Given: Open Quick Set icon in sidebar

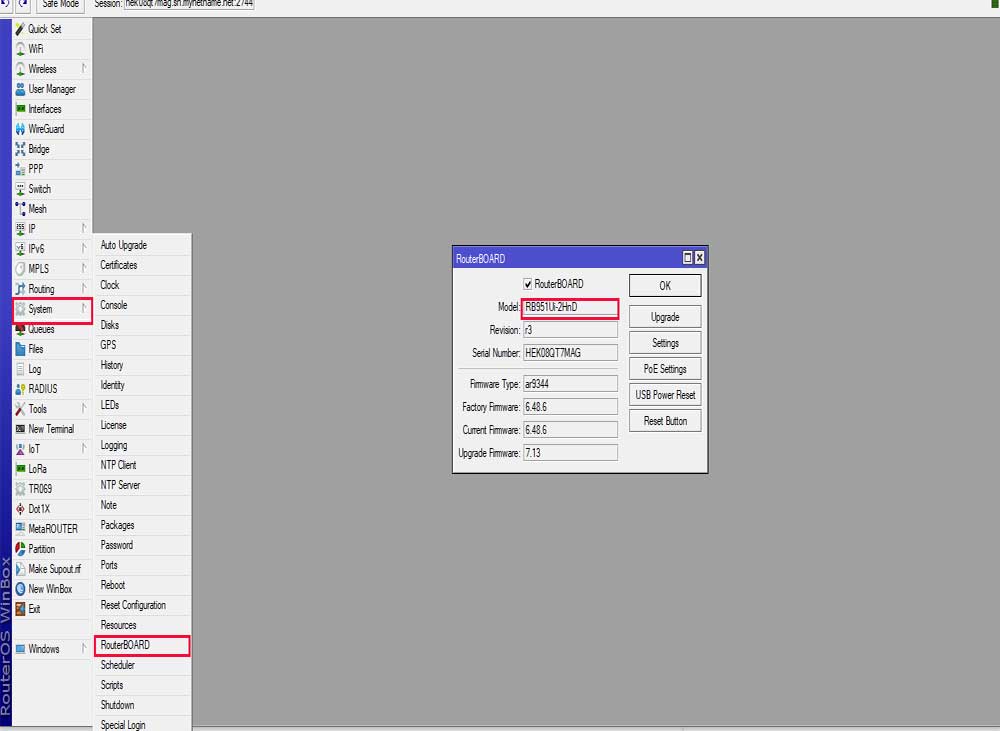Looking at the screenshot, I should pos(20,29).
